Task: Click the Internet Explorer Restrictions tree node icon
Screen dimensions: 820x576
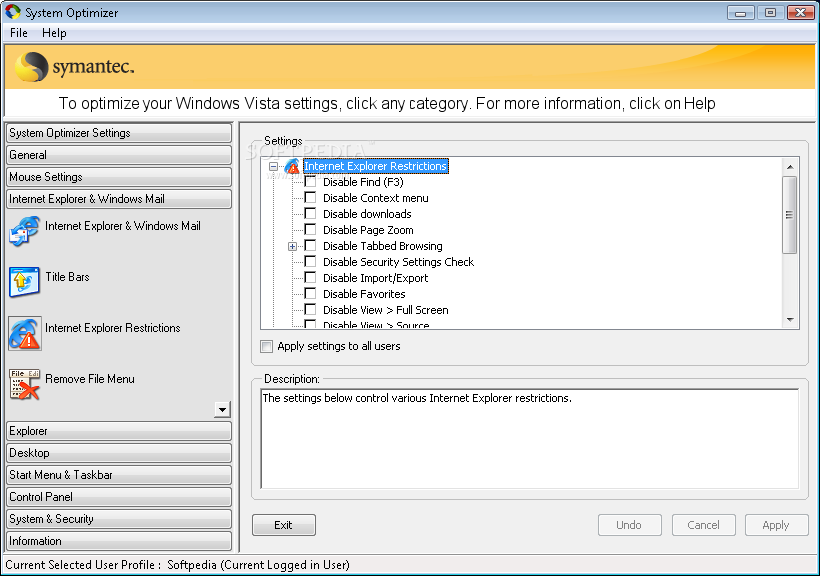Action: coord(292,166)
